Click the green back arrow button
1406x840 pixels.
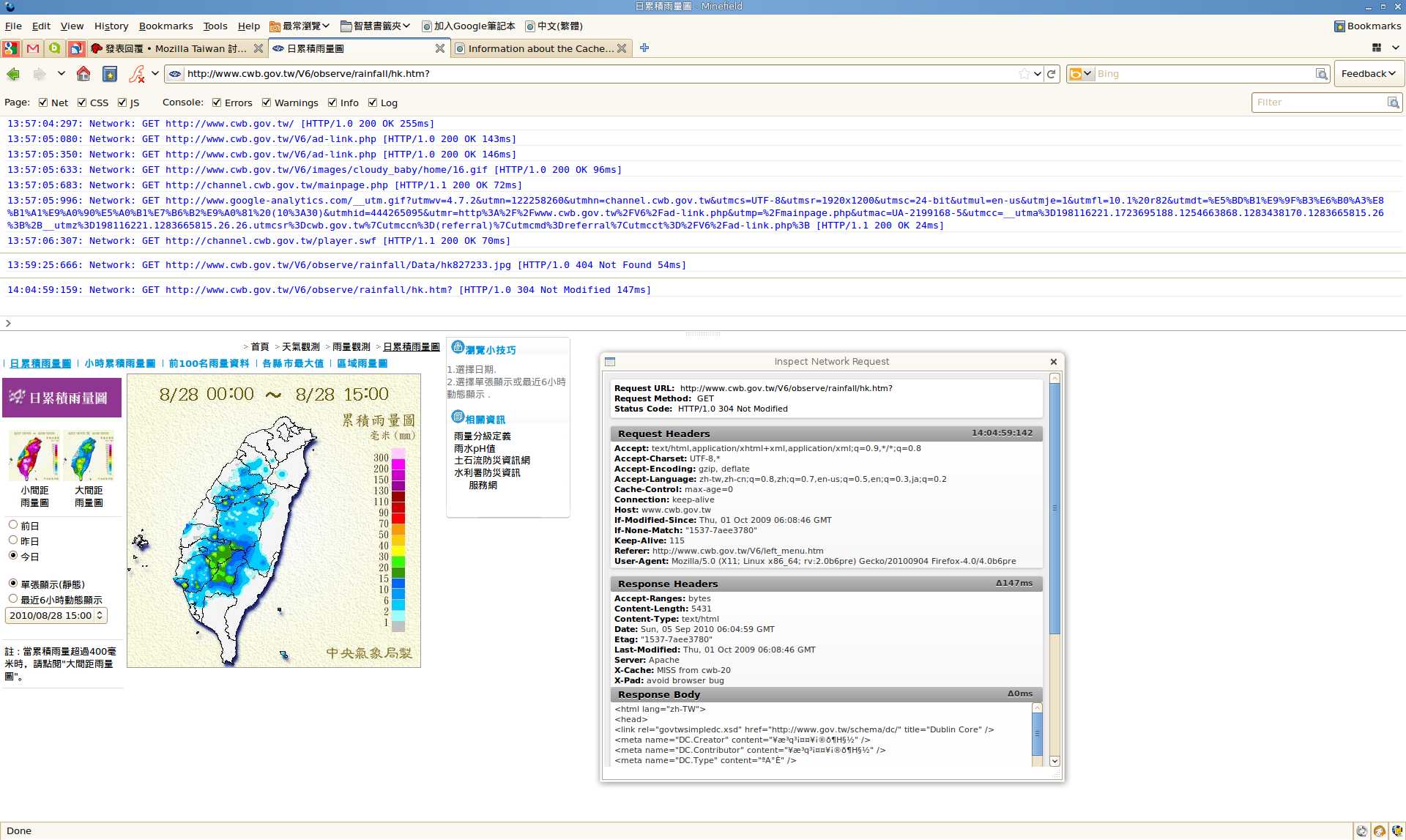point(13,74)
